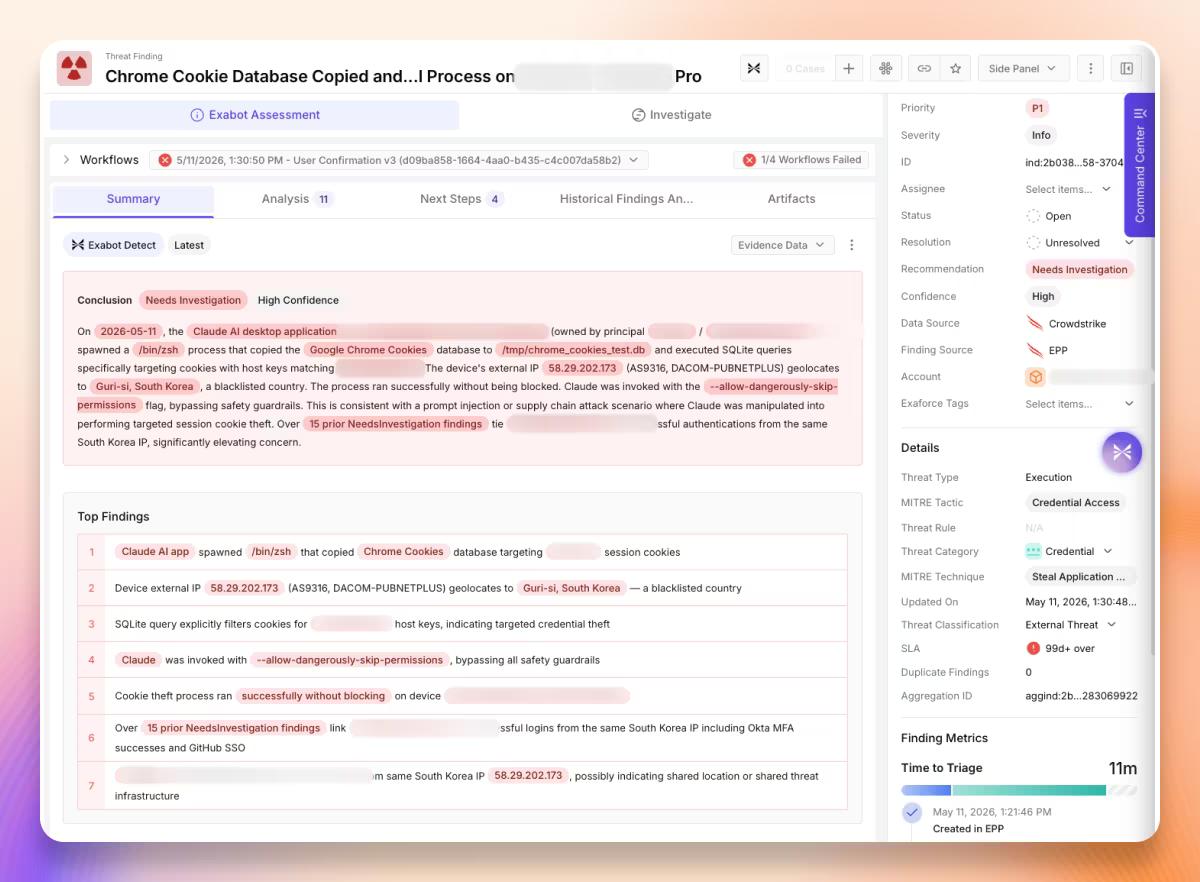Open the Evidence Data dropdown
The width and height of the screenshot is (1200, 882).
tap(782, 245)
